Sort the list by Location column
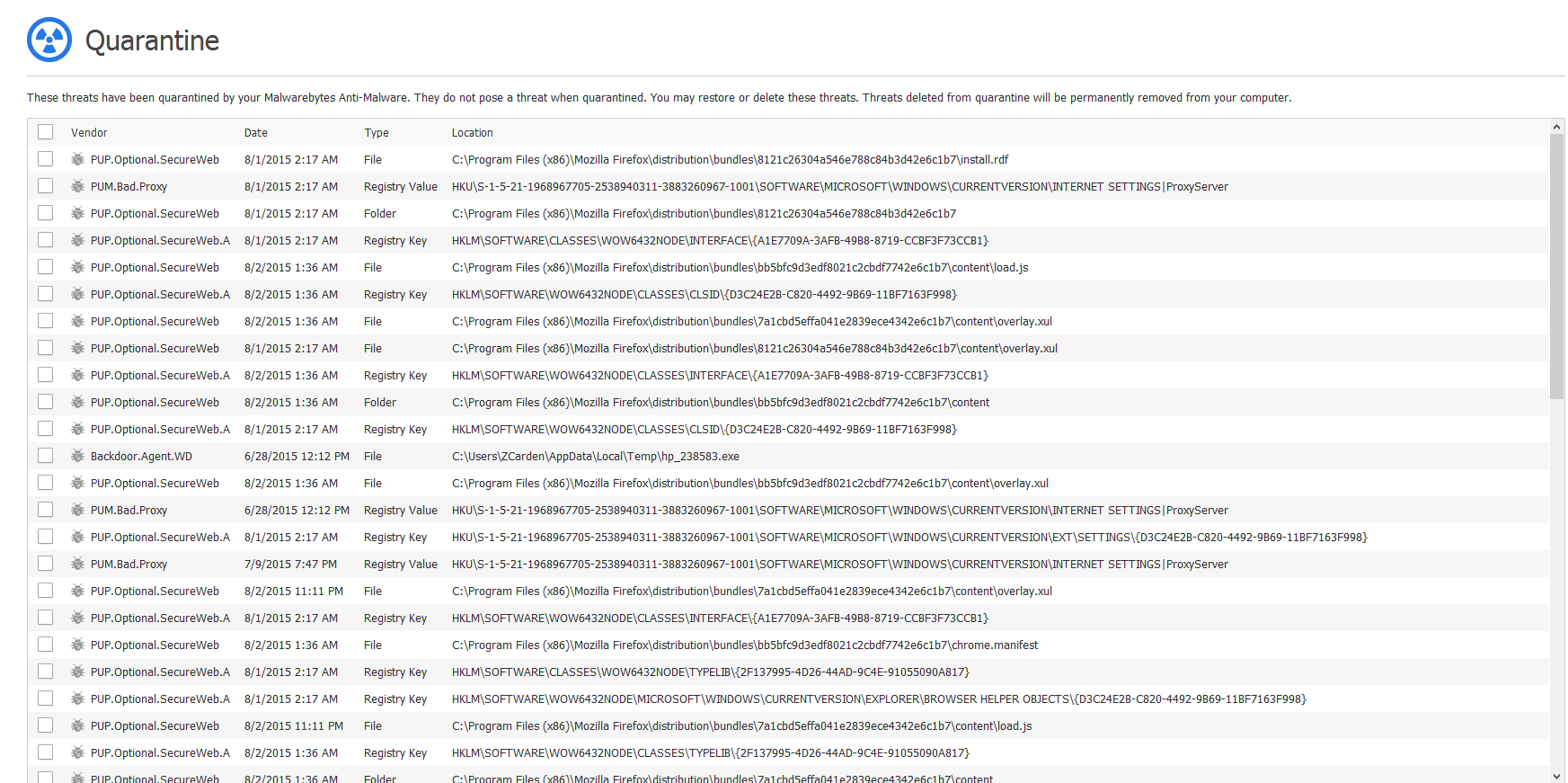The image size is (1568, 783). click(x=472, y=132)
